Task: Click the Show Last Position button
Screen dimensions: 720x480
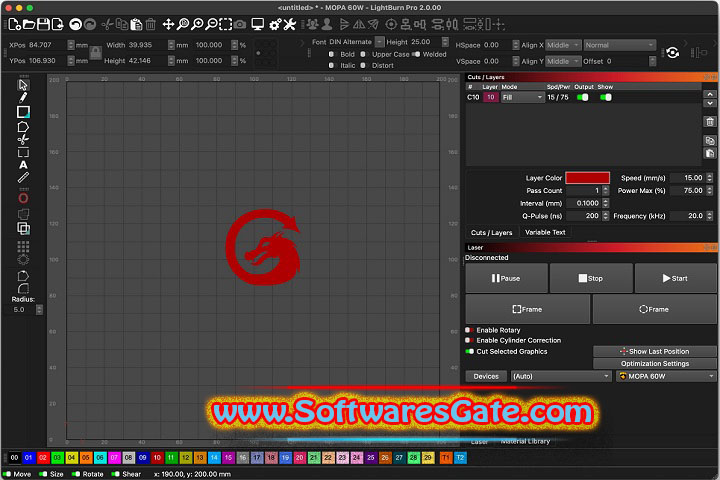Action: [655, 351]
